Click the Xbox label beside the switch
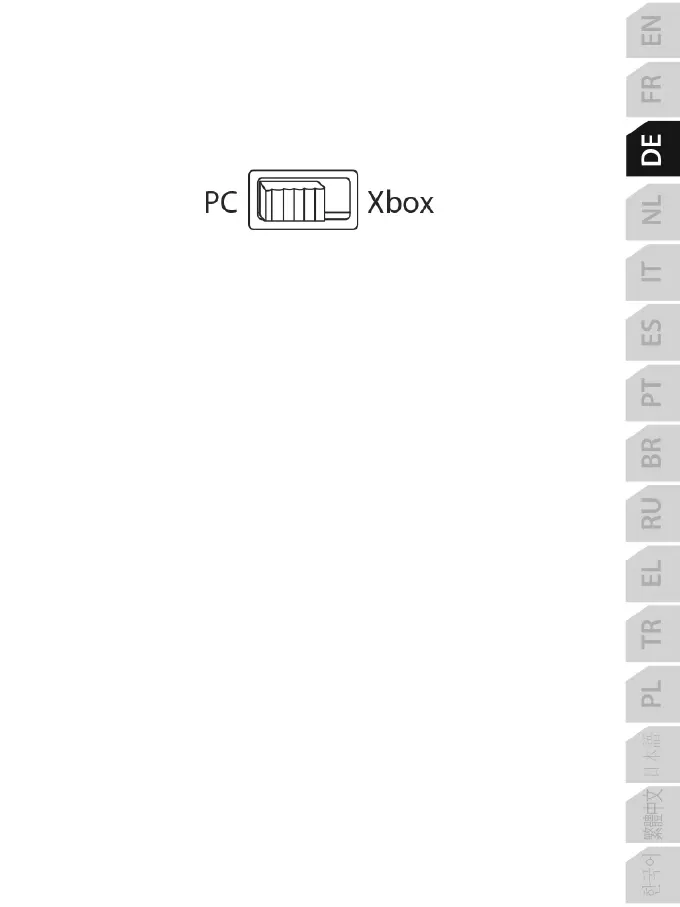This screenshot has width=680, height=907. point(400,202)
